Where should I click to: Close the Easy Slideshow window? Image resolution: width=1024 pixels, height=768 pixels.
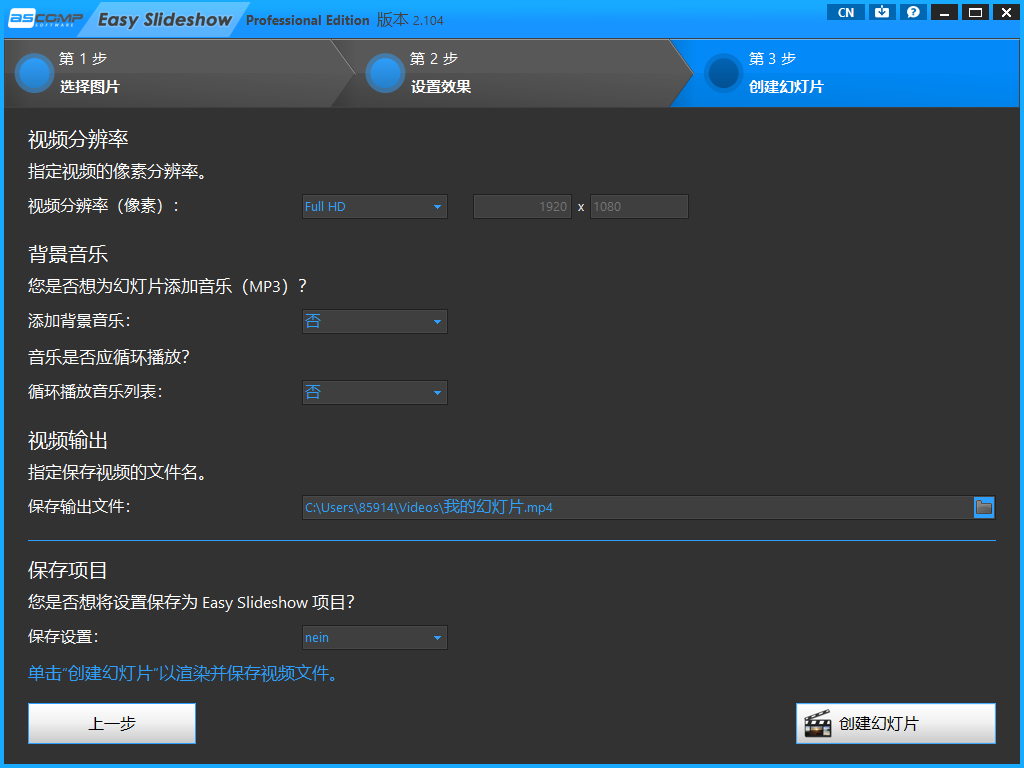pyautogui.click(x=1006, y=12)
